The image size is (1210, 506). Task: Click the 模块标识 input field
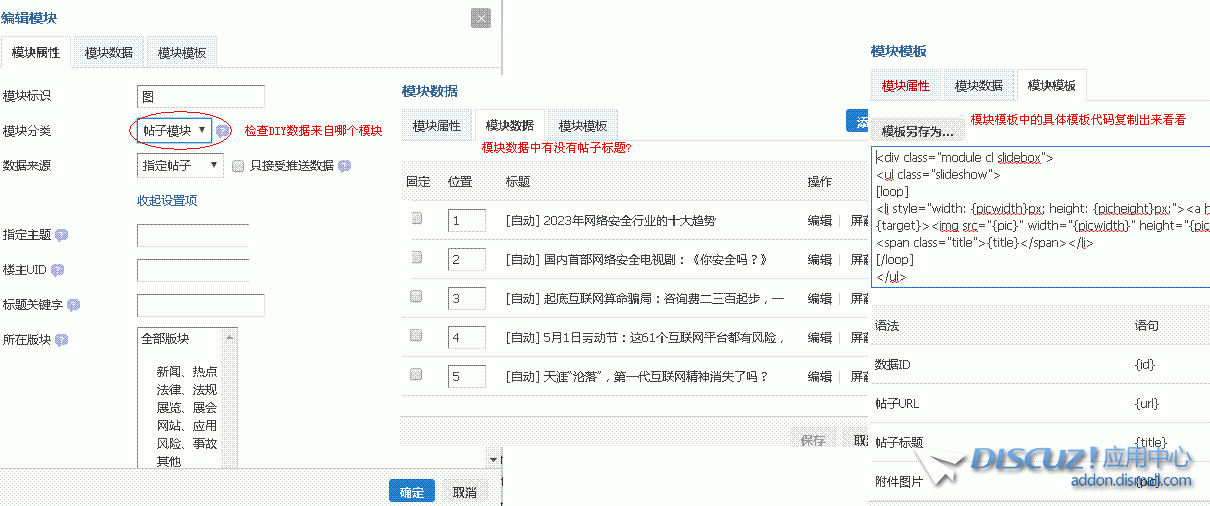pyautogui.click(x=201, y=96)
